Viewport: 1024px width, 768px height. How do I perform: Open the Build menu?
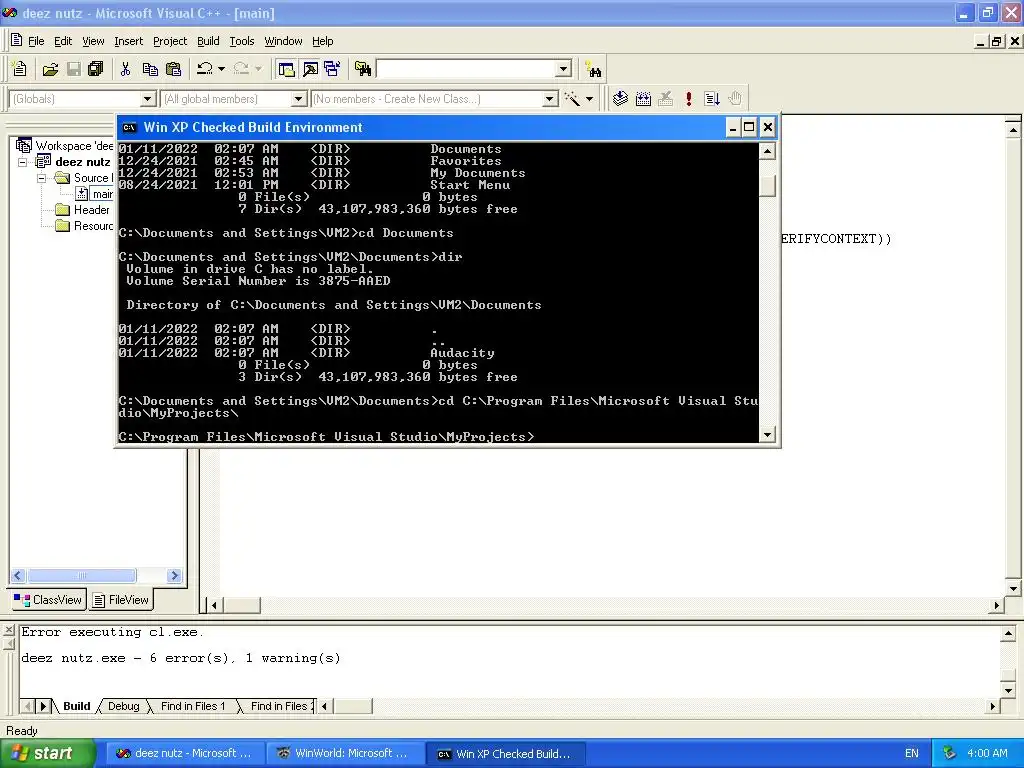coord(208,41)
